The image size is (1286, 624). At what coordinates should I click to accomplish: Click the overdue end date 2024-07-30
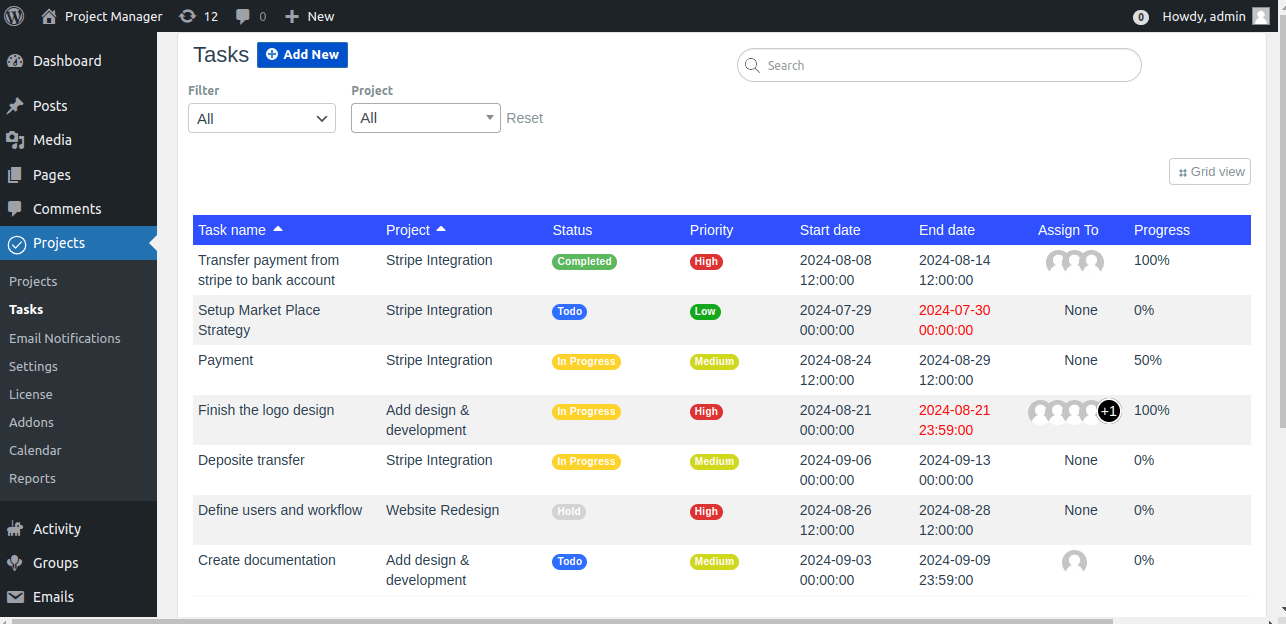pyautogui.click(x=955, y=320)
